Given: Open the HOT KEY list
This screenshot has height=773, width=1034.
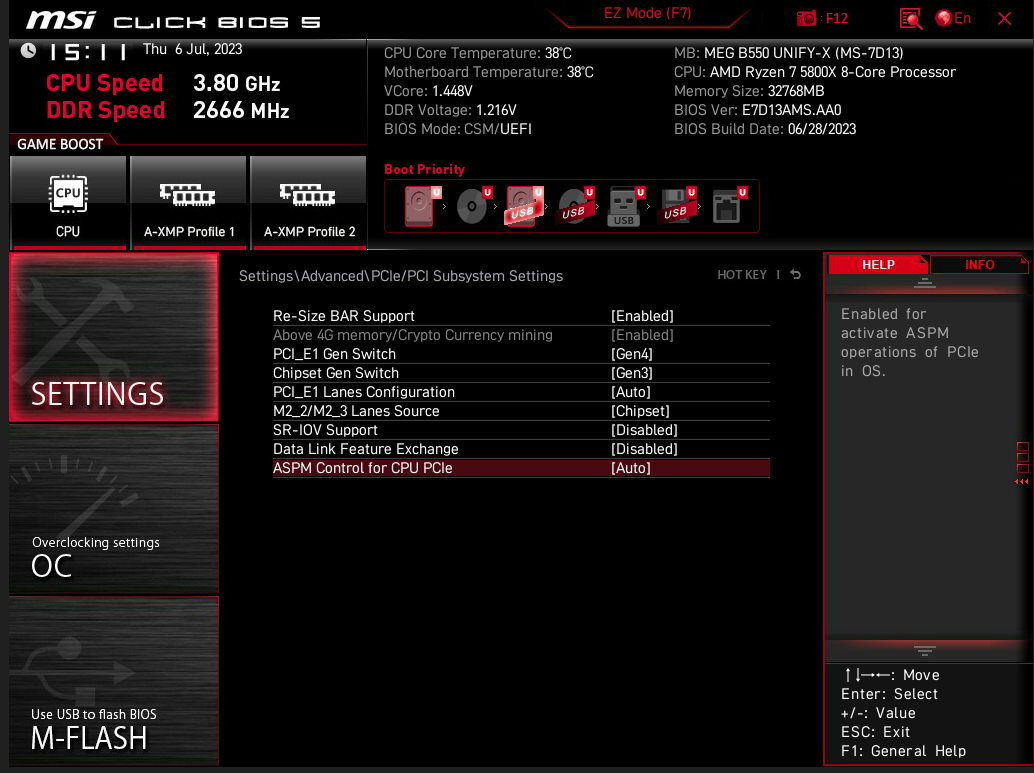Looking at the screenshot, I should [742, 274].
